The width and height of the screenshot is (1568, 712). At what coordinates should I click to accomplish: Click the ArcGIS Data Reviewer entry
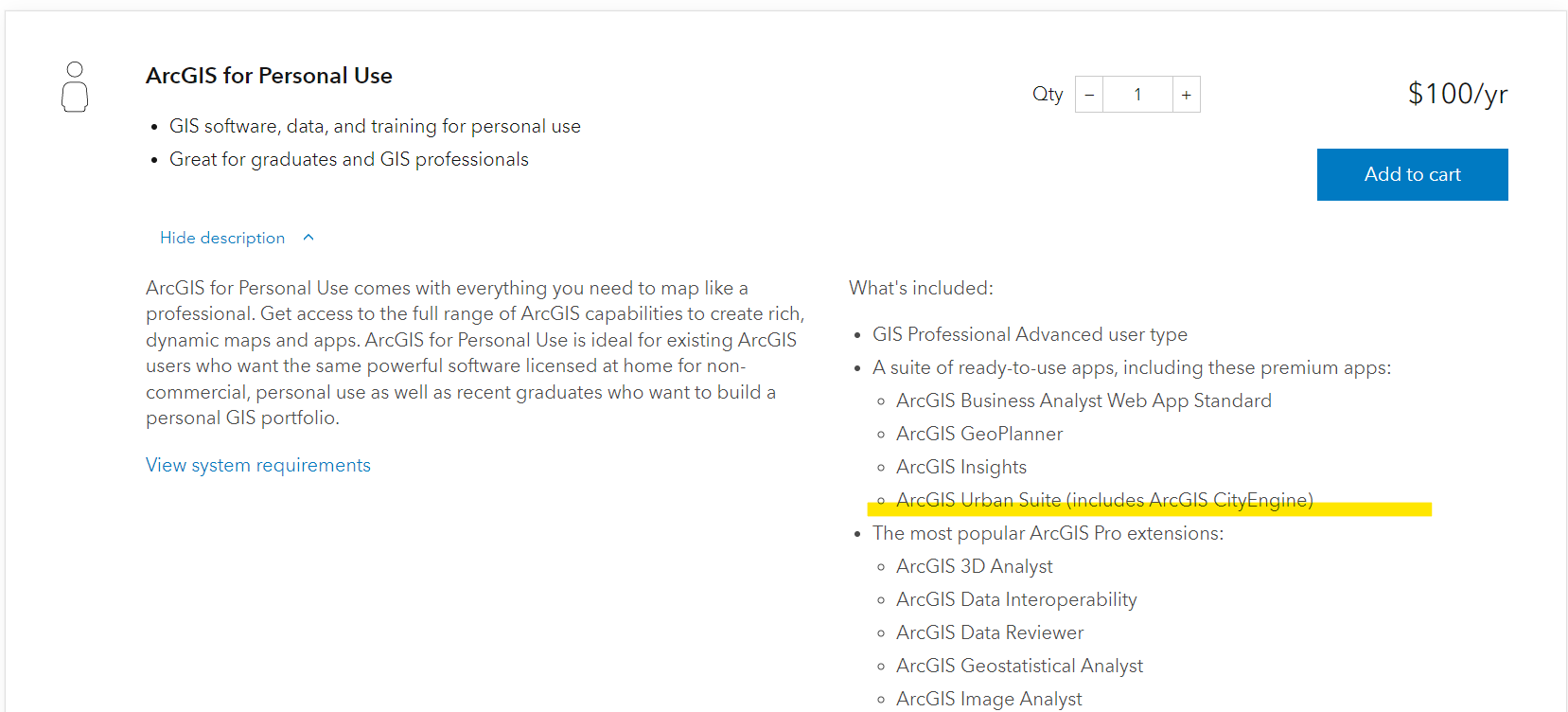990,632
